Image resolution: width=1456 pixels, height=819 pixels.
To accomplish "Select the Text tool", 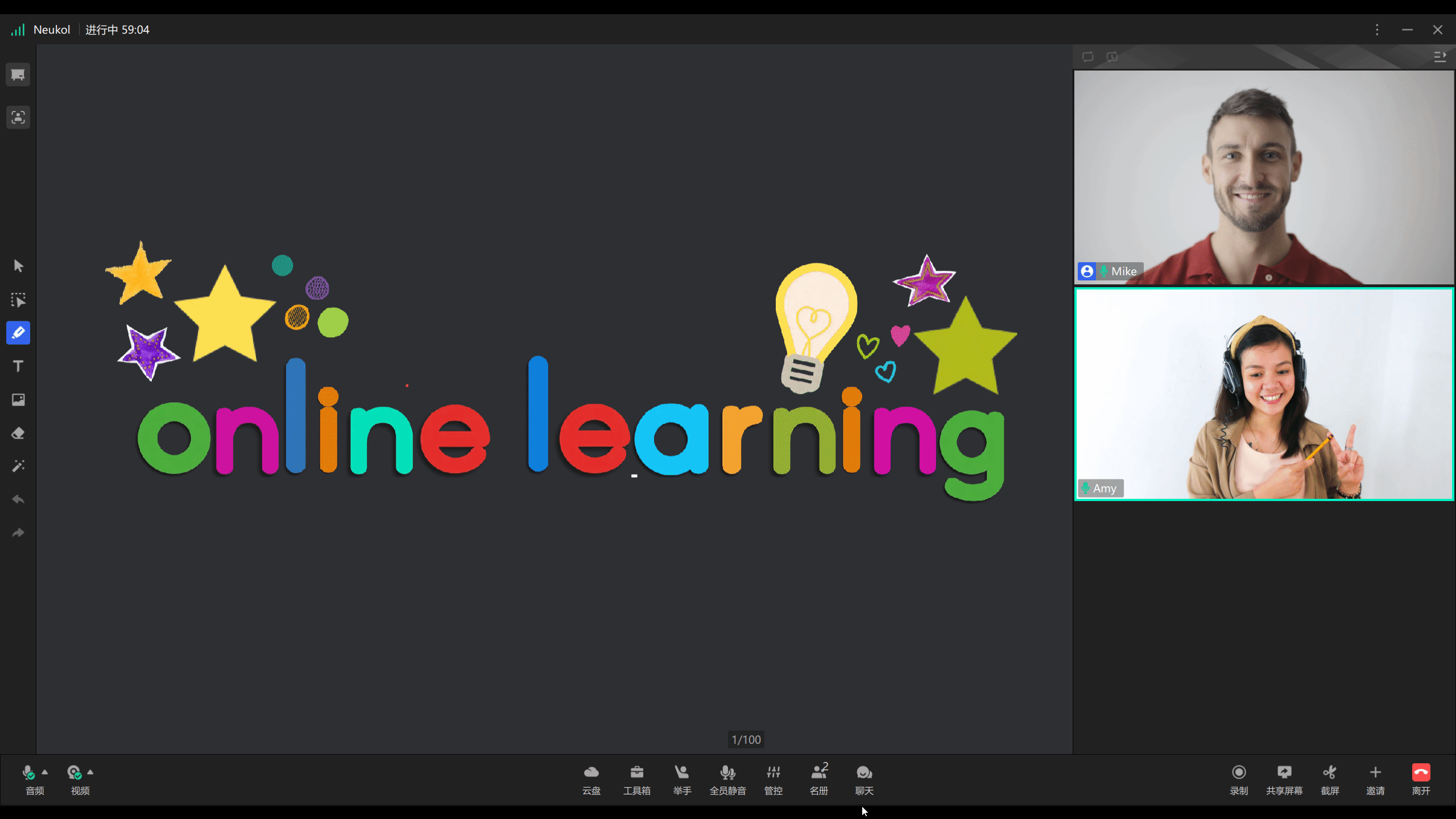I will click(x=18, y=366).
